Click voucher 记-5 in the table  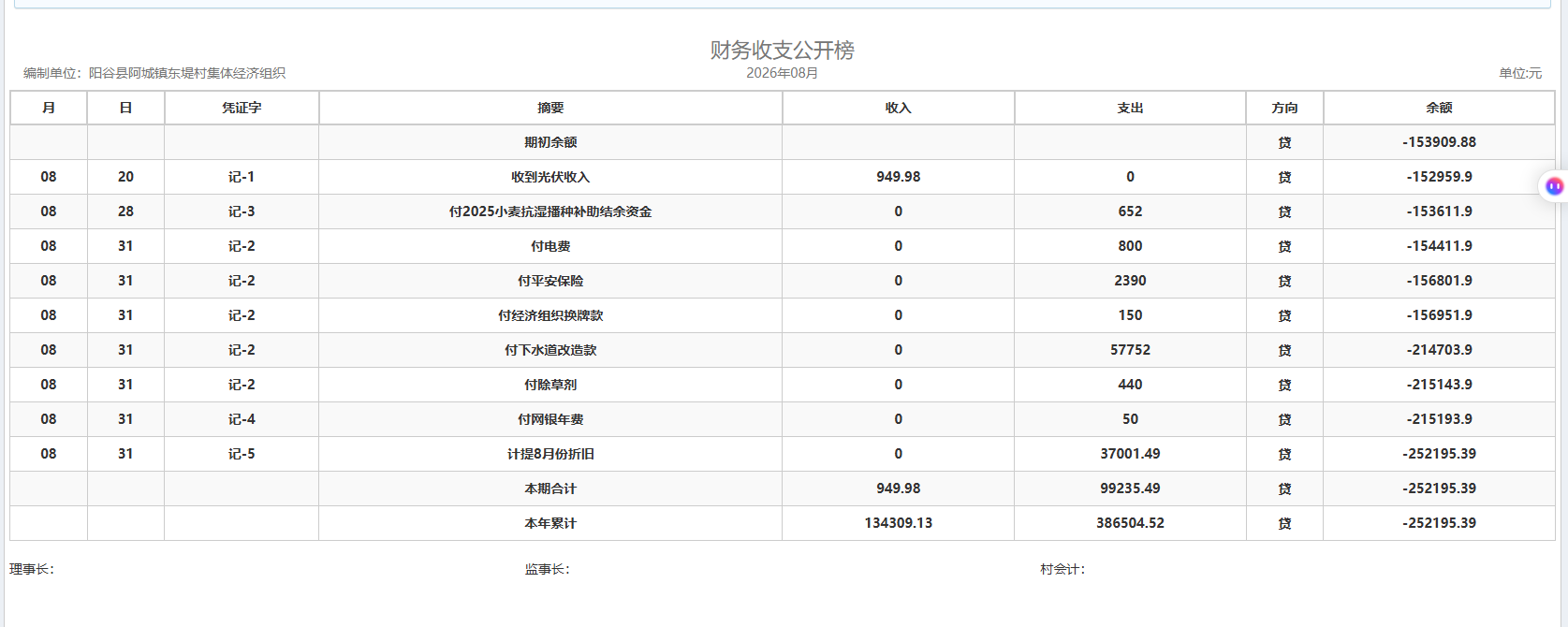242,454
